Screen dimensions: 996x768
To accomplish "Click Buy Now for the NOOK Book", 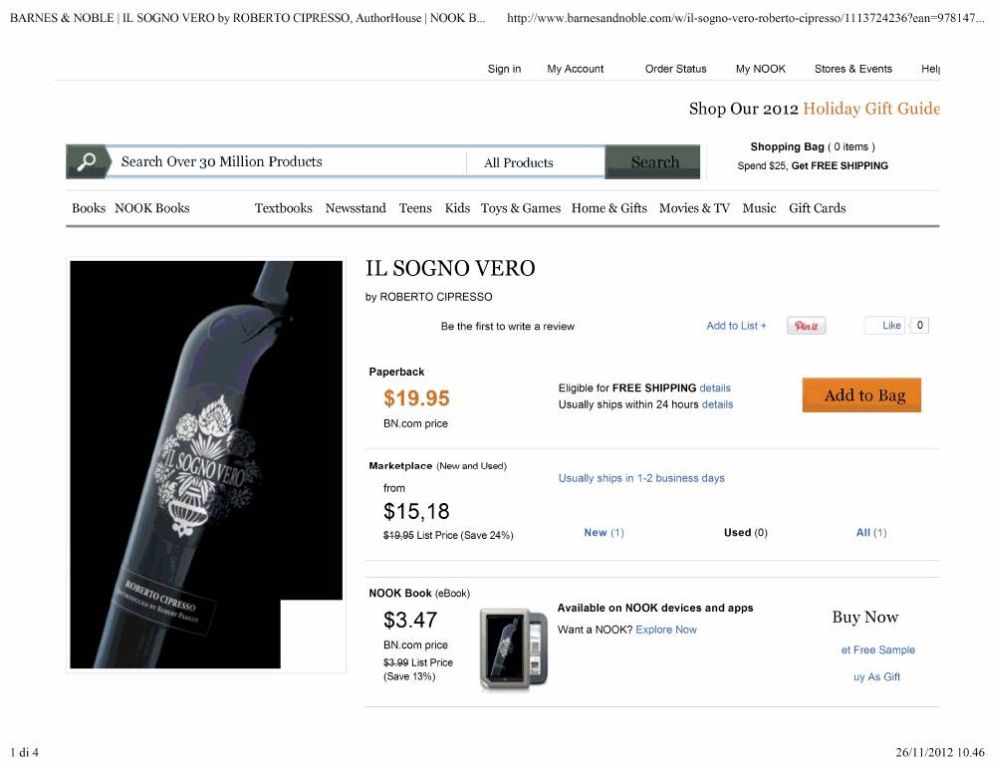I will tap(865, 617).
